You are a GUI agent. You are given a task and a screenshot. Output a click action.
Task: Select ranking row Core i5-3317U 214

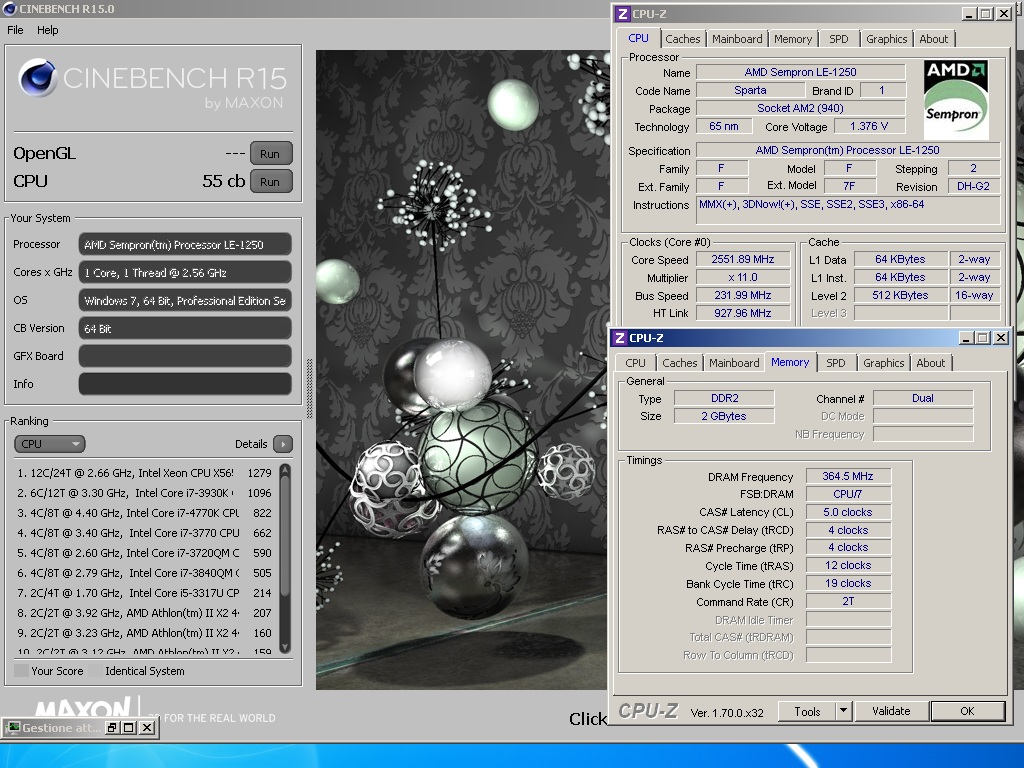click(x=145, y=593)
